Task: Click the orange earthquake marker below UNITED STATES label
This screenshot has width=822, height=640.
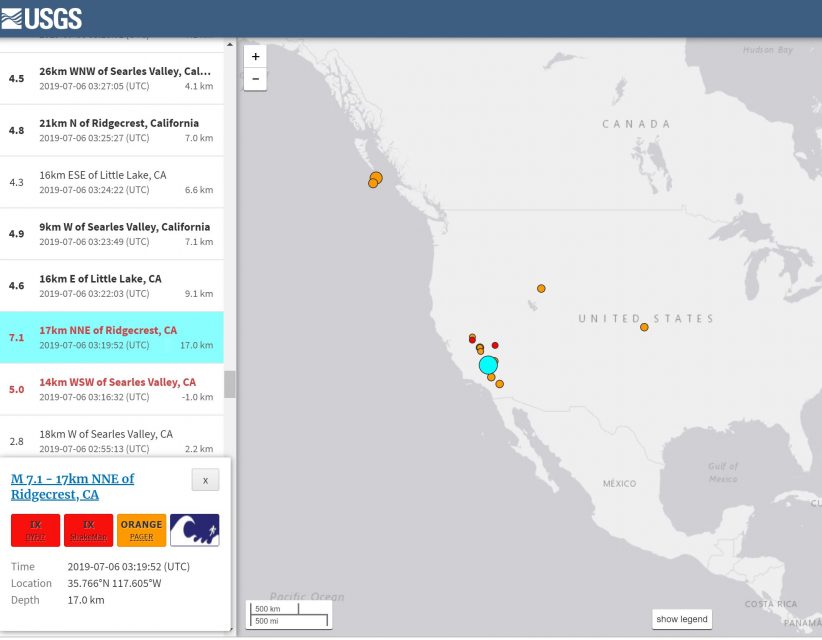Action: pyautogui.click(x=644, y=327)
